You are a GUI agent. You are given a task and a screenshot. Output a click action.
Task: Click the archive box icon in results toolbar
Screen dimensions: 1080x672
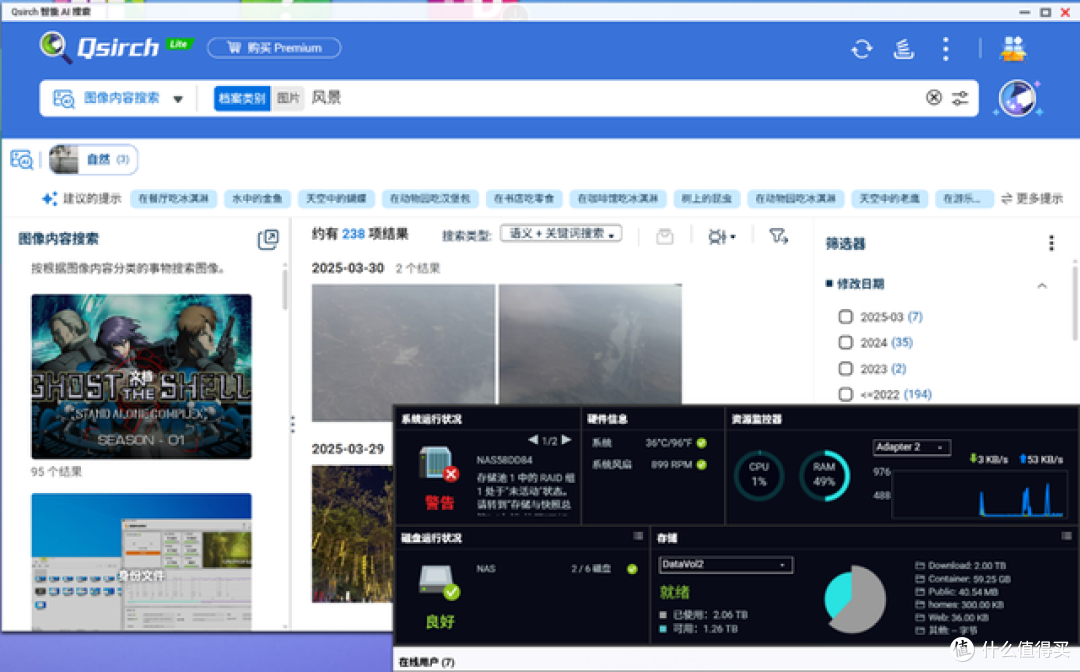(x=665, y=236)
